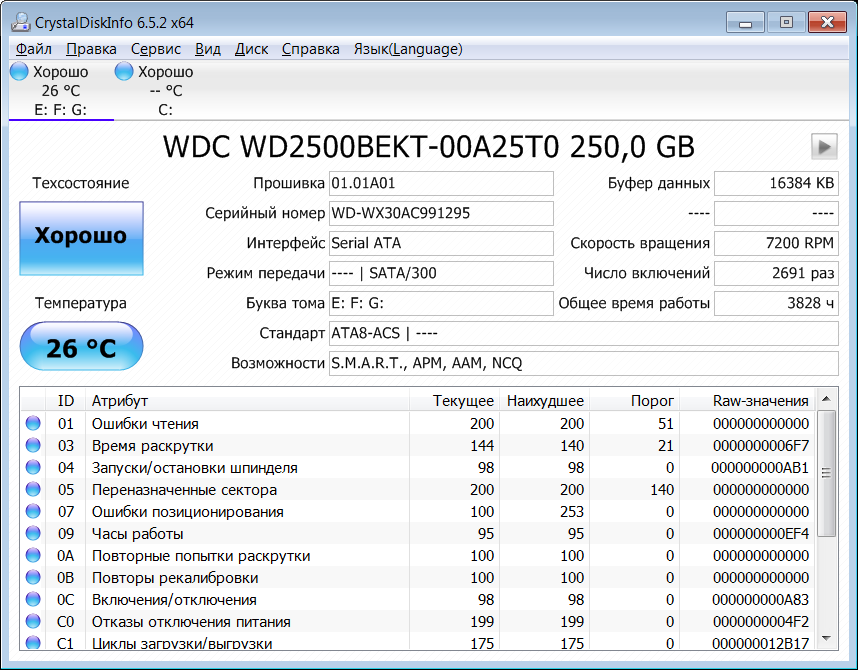Select row 'Повторные попытки раскрутки'

click(x=418, y=555)
